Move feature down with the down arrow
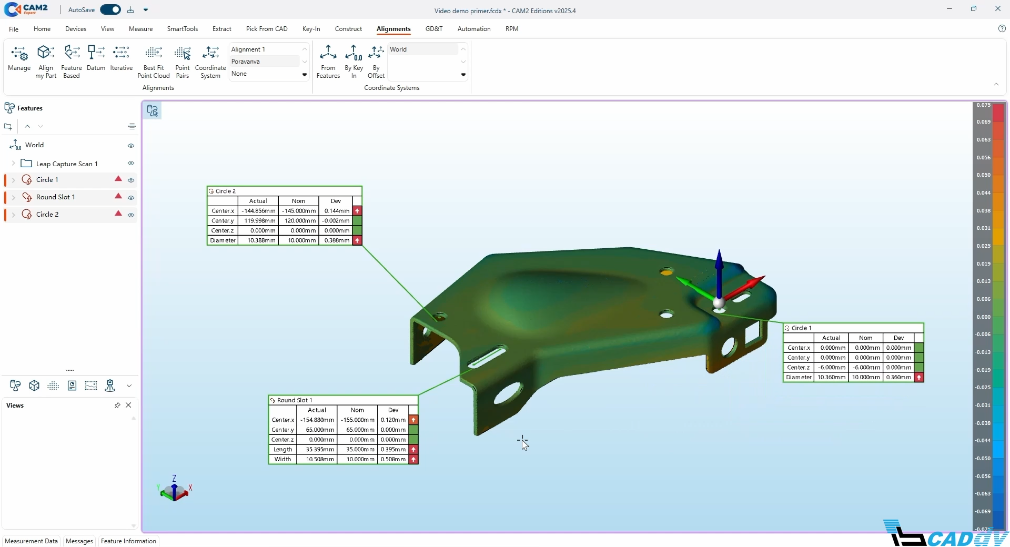Viewport: 1010px width, 547px height. tap(40, 126)
